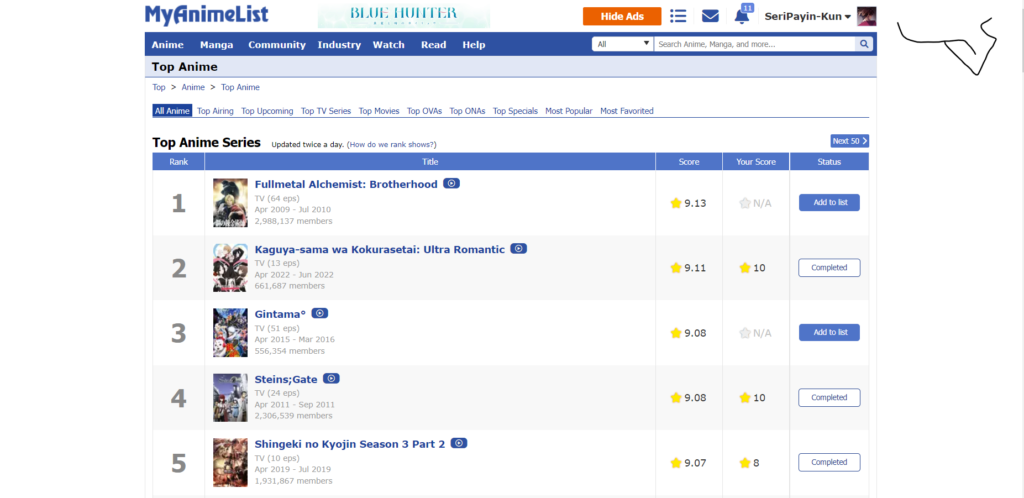The height and width of the screenshot is (498, 1024).
Task: Click the user profile avatar
Action: [867, 16]
